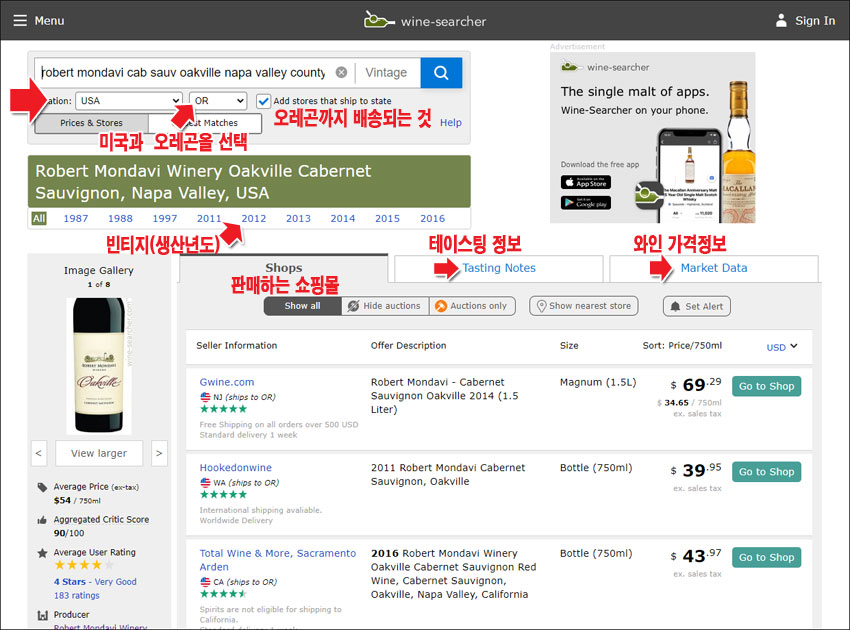Switch to the Market Data tab

click(713, 268)
